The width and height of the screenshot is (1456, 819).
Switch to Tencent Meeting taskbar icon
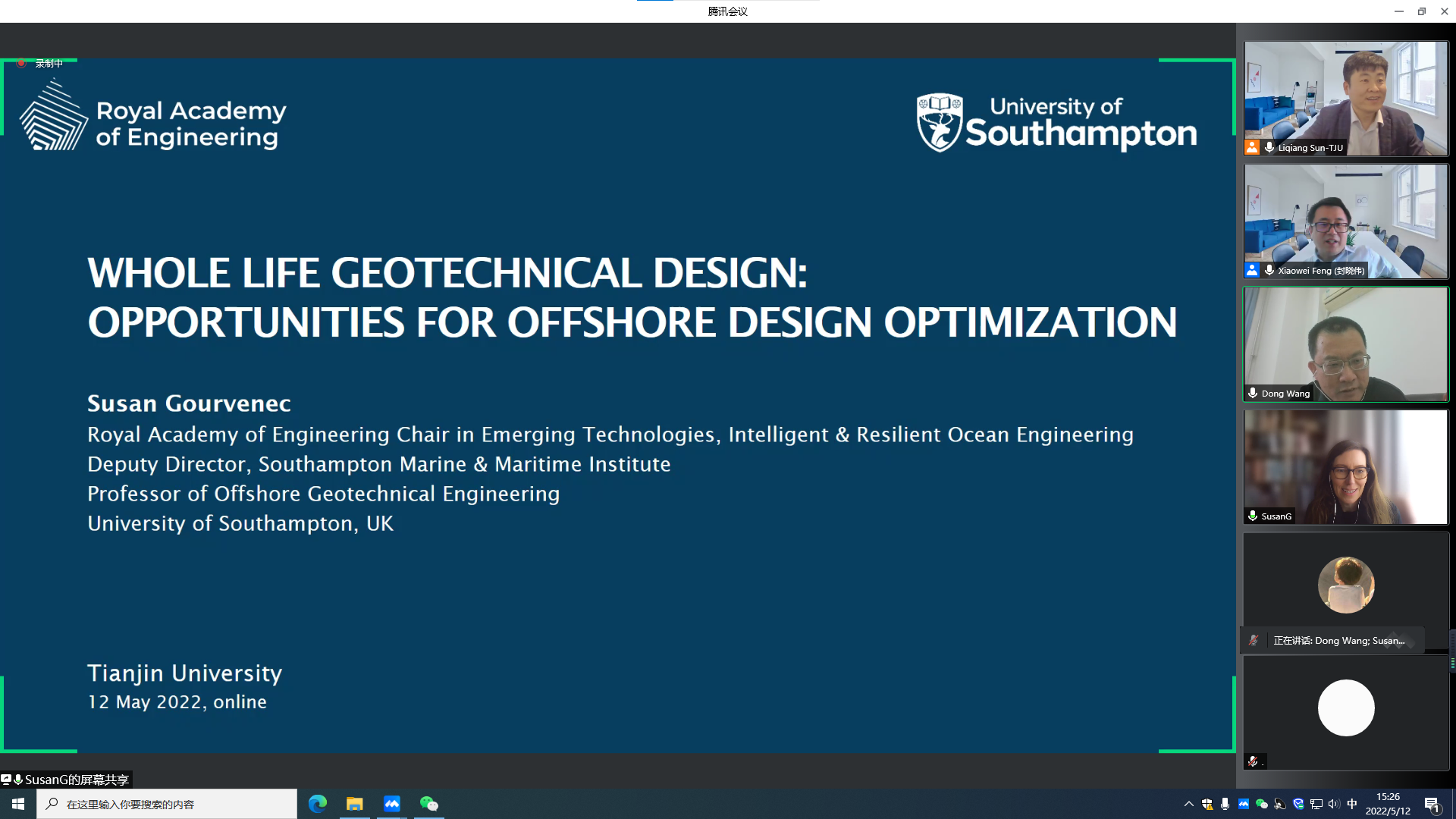(392, 804)
